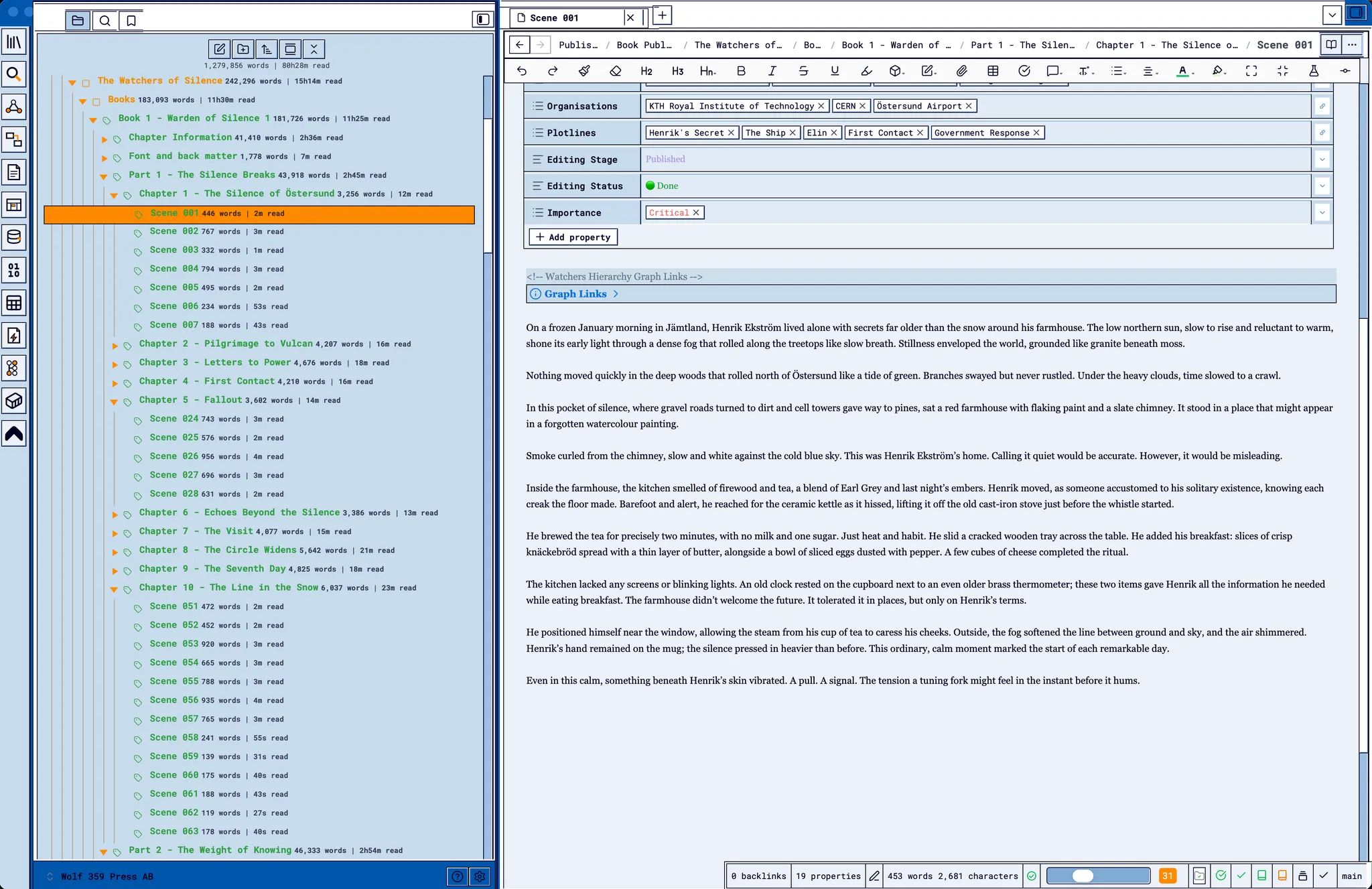Expand Chapter 2 - Pilgrimage to Vulcan

[115, 346]
